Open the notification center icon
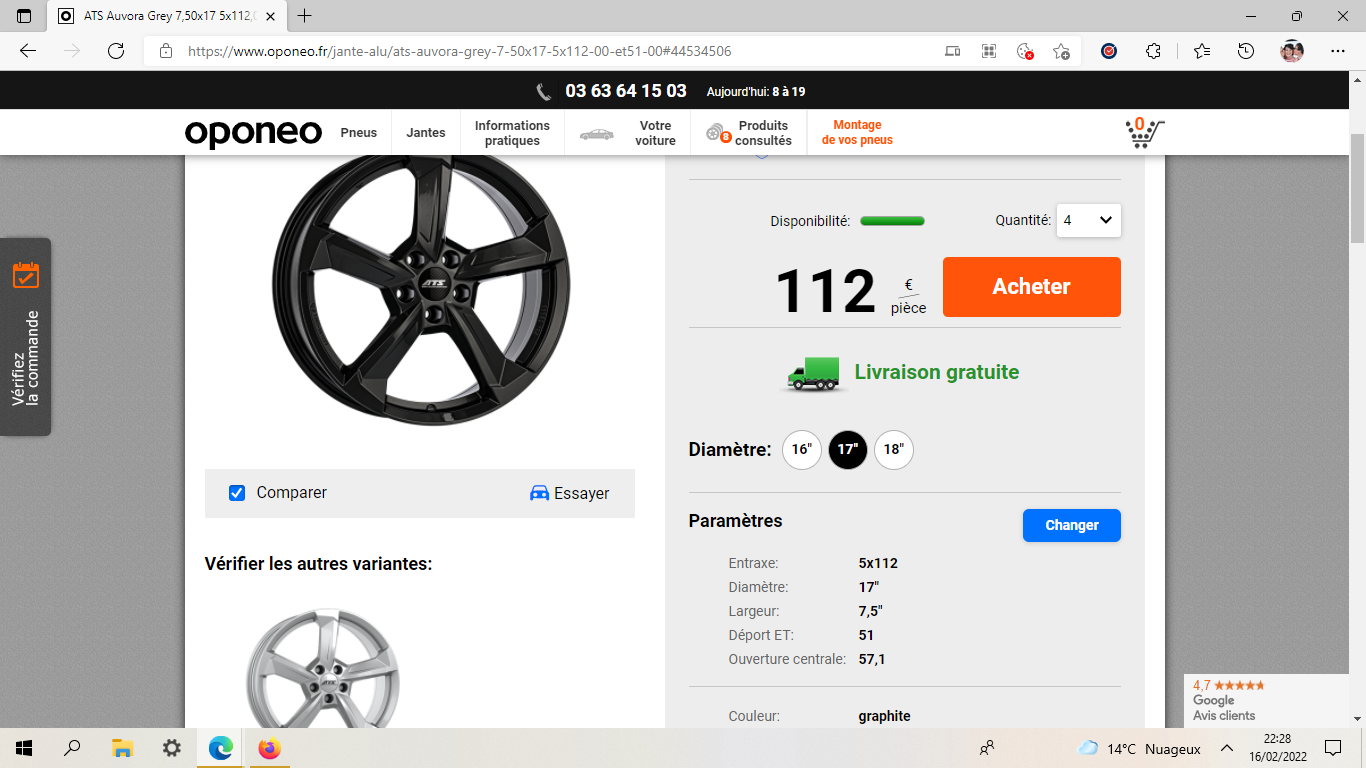 tap(1332, 748)
